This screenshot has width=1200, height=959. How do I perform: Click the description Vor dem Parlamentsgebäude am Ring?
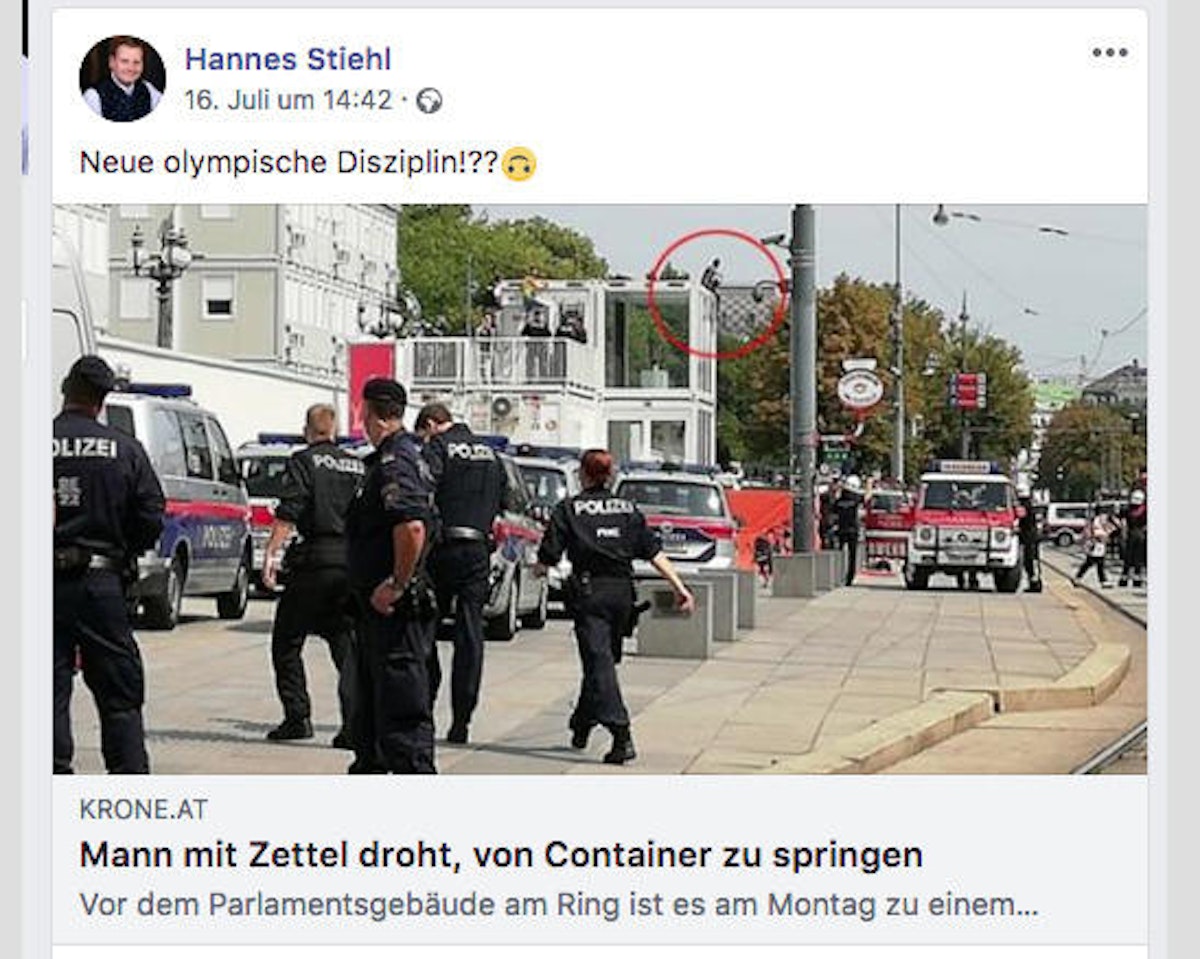coord(559,905)
